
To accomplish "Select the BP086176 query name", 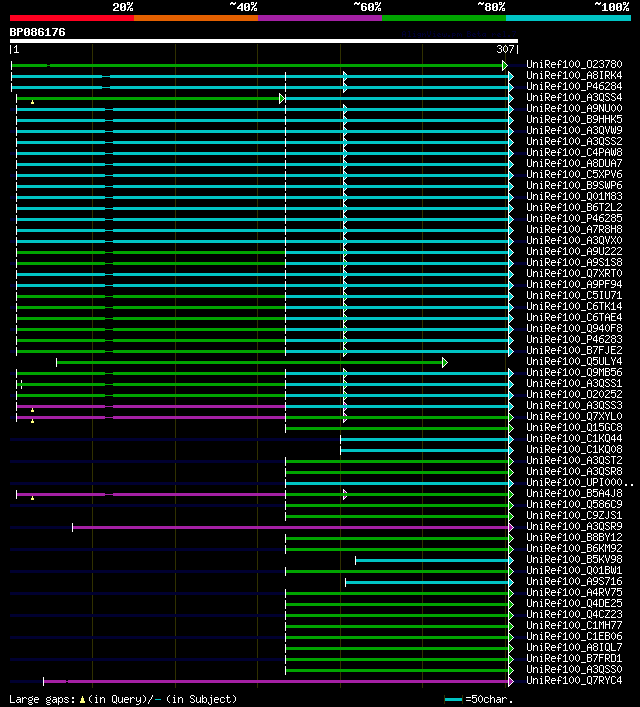I will pos(37,32).
